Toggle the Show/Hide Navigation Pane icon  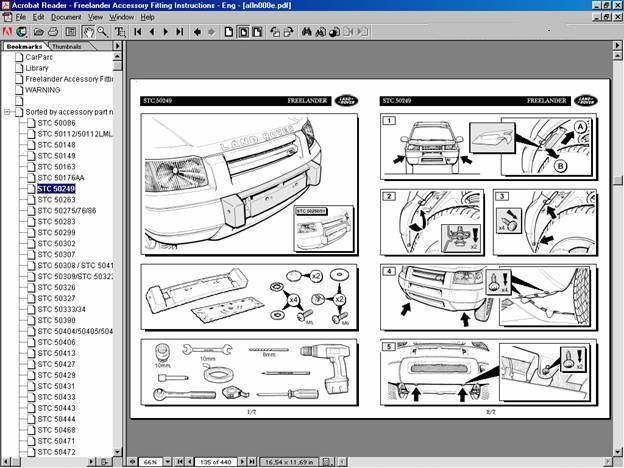(70, 32)
